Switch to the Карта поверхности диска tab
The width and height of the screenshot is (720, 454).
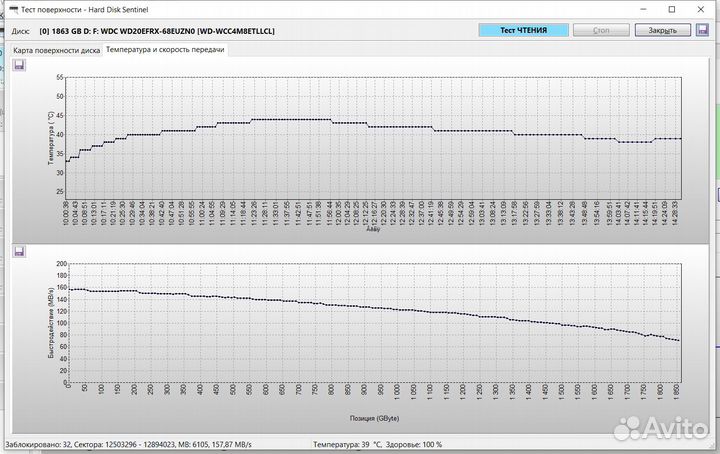pos(56,49)
